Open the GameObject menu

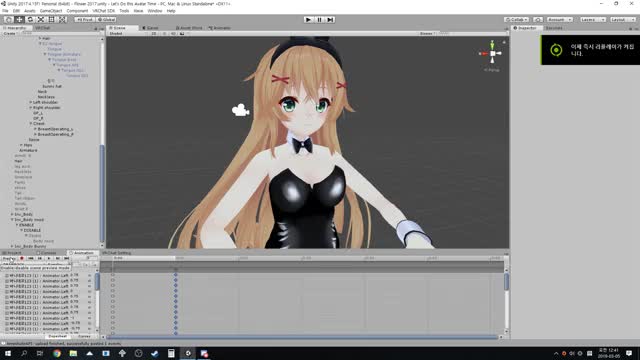click(51, 11)
